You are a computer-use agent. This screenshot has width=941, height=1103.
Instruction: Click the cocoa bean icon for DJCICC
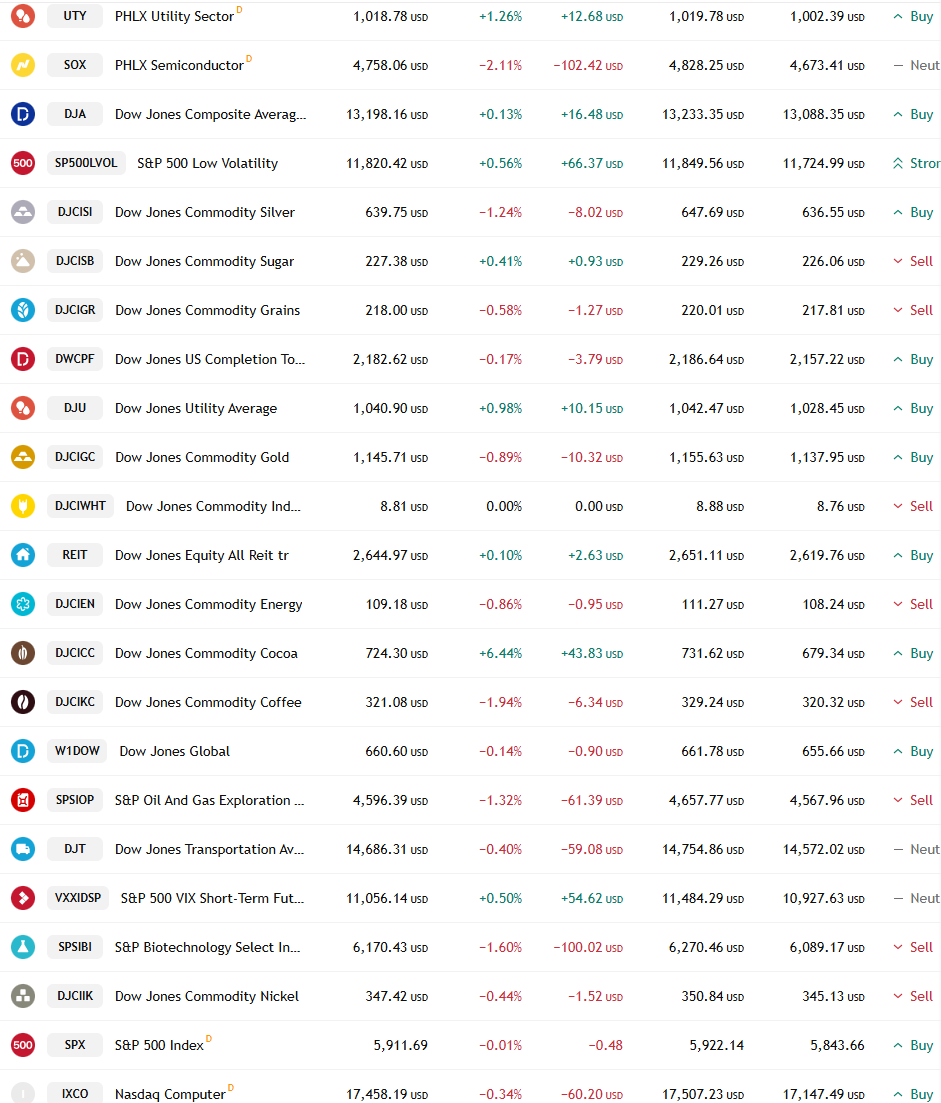pos(23,653)
